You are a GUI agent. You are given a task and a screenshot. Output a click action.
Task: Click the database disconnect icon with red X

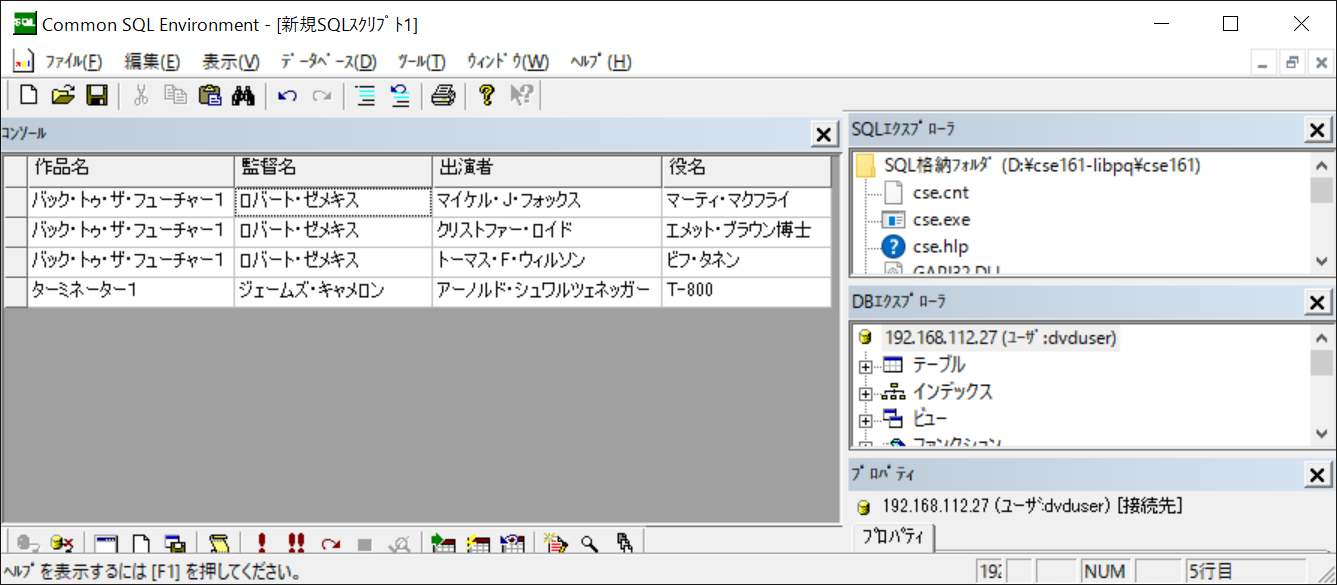pos(63,544)
